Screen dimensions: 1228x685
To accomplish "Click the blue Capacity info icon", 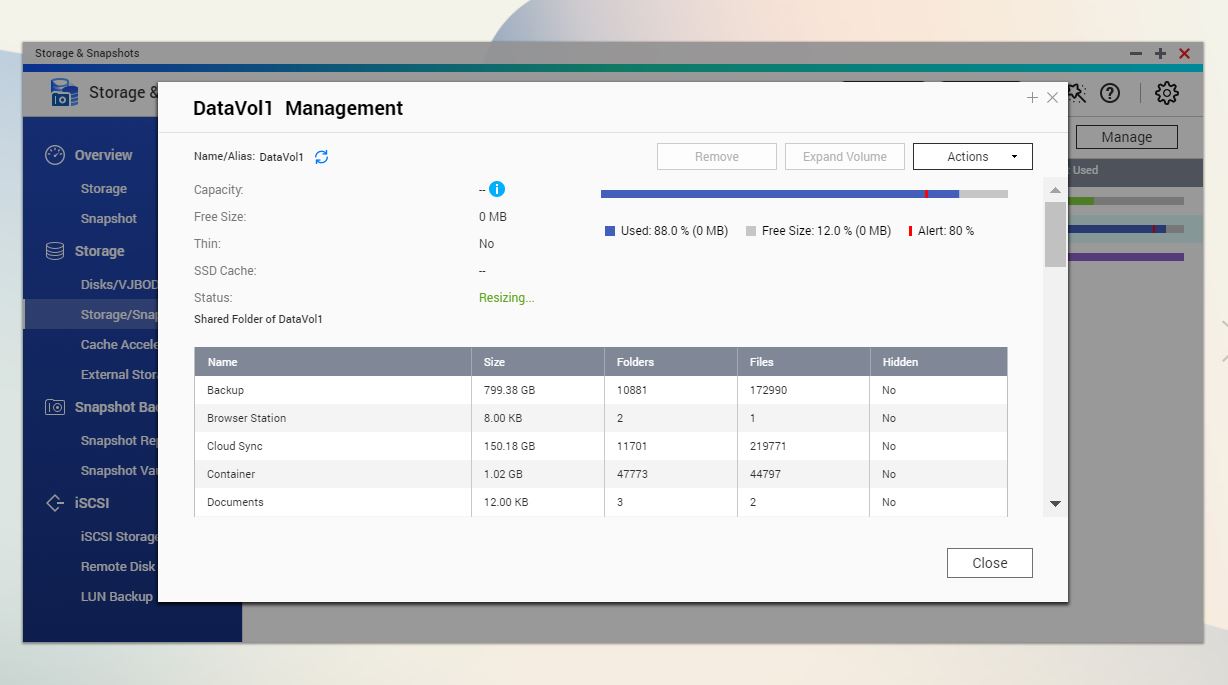I will pyautogui.click(x=497, y=189).
